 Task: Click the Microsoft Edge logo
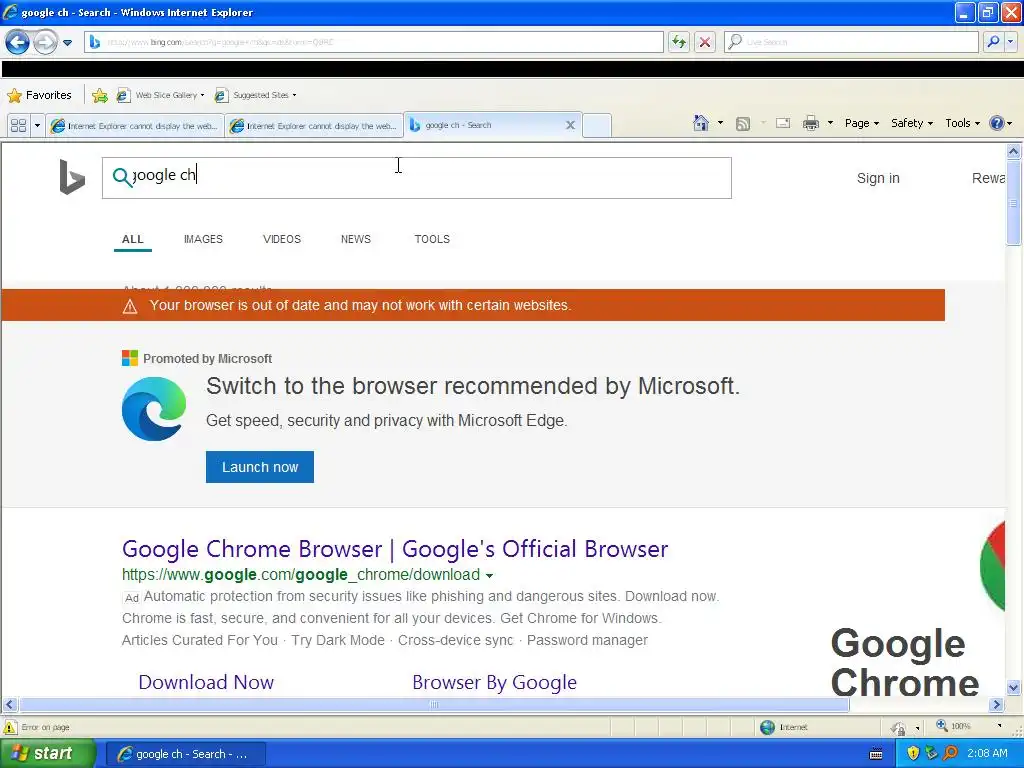pyautogui.click(x=154, y=409)
